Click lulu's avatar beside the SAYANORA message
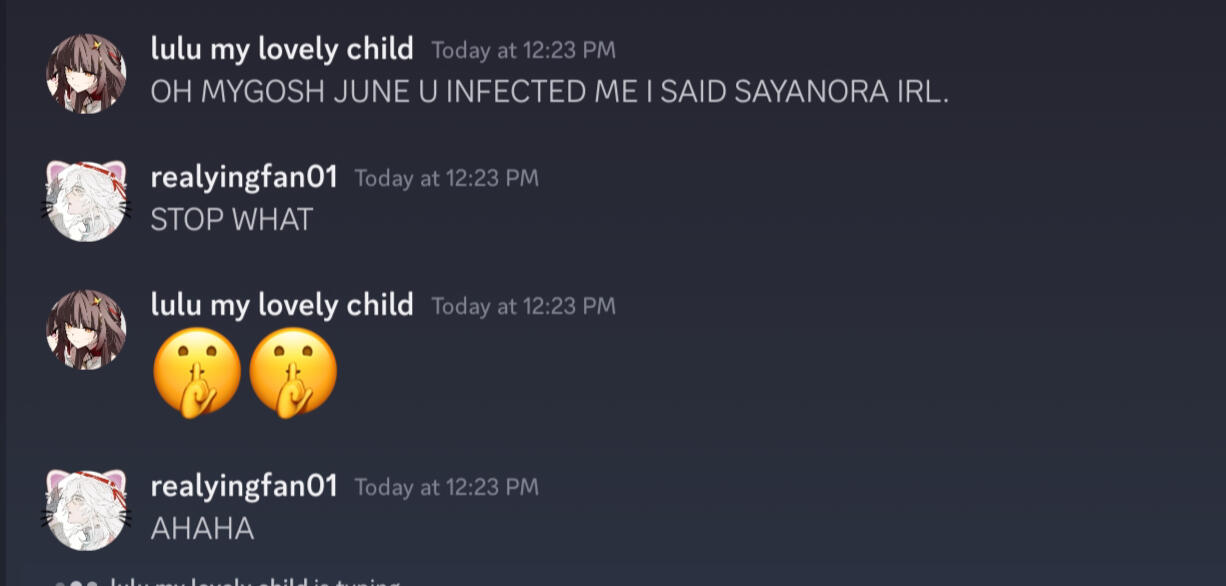Image resolution: width=1226 pixels, height=586 pixels. pyautogui.click(x=86, y=73)
